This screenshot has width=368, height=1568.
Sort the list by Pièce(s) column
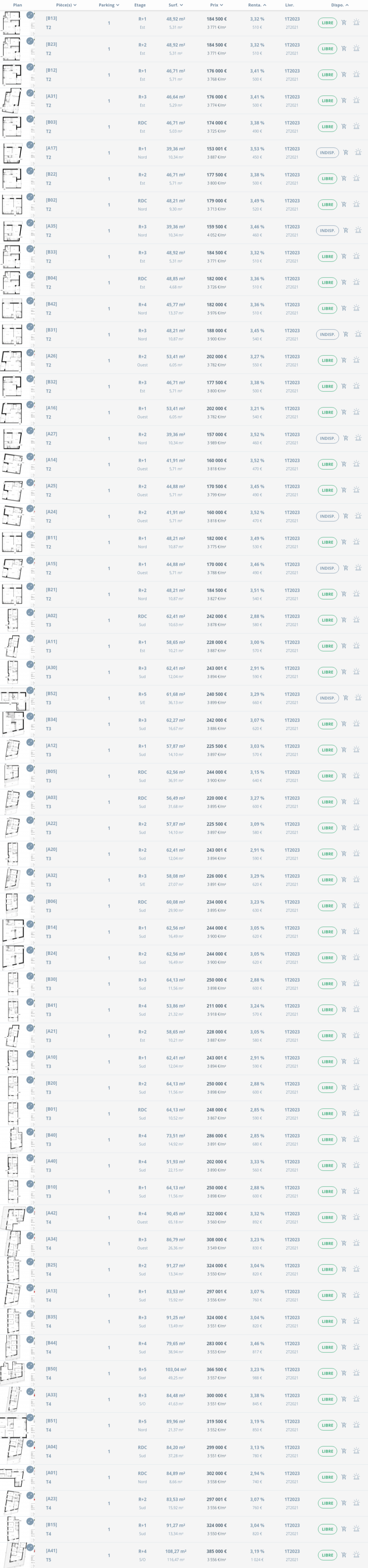[x=66, y=5]
